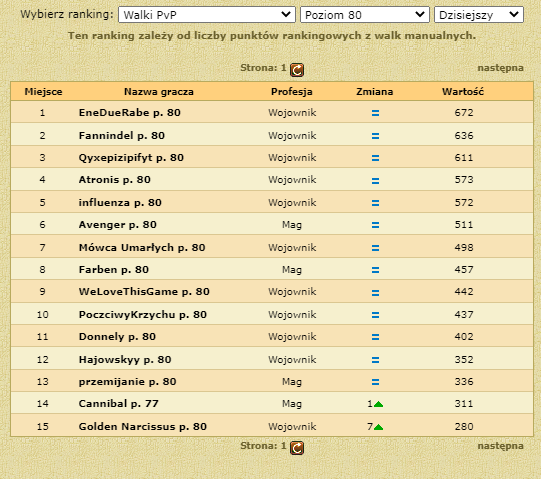541x479 pixels.
Task: Click the value 442 for WeLoveThisGame
Action: [x=464, y=292]
